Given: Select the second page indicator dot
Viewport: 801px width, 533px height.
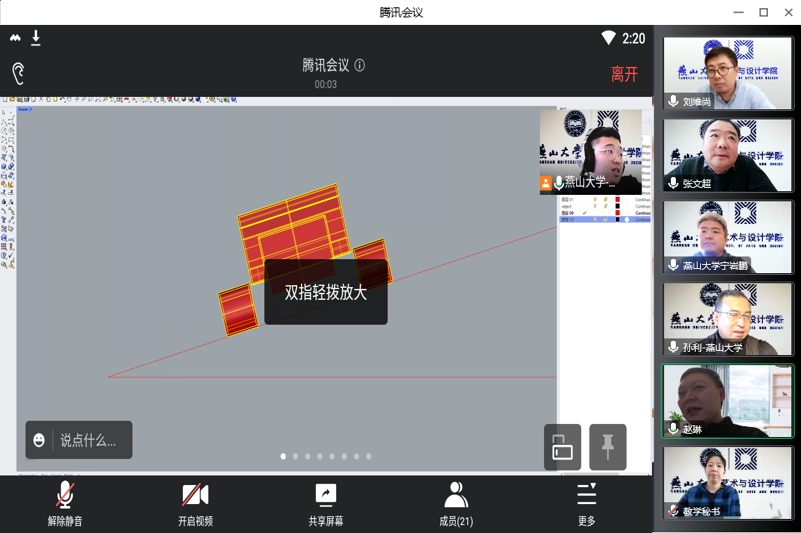Looking at the screenshot, I should (x=295, y=456).
